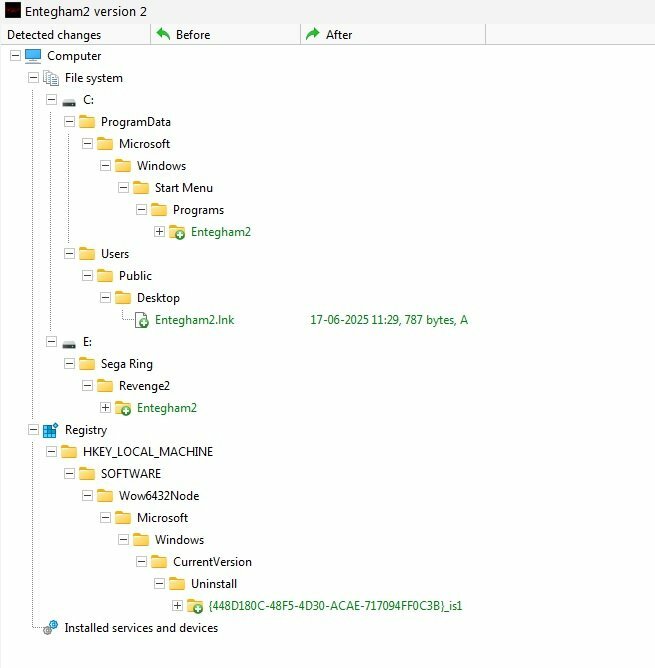Select the Entegham2.lnk file name
This screenshot has height=668, width=655.
(194, 320)
